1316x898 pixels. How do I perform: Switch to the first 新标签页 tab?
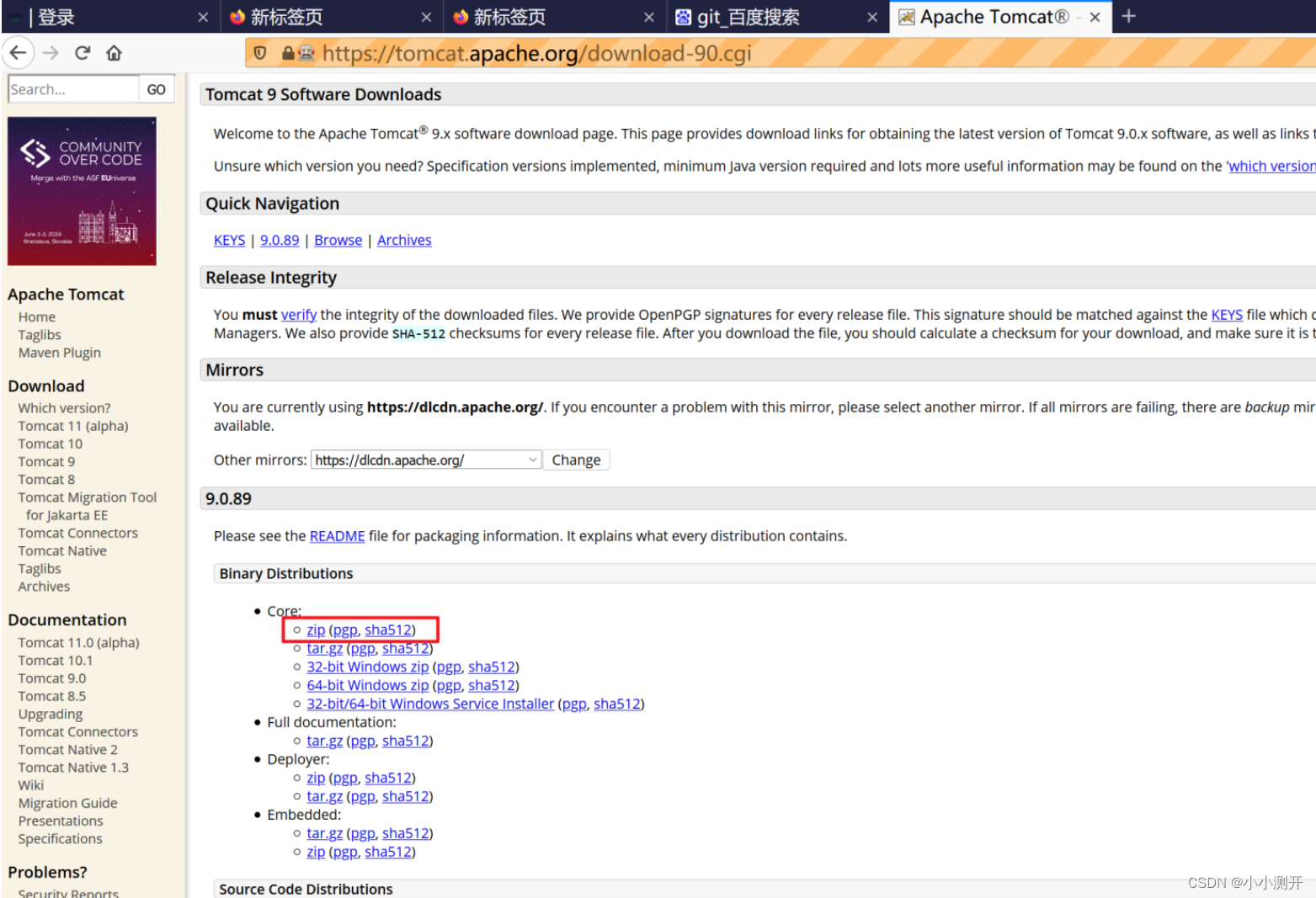(x=331, y=17)
